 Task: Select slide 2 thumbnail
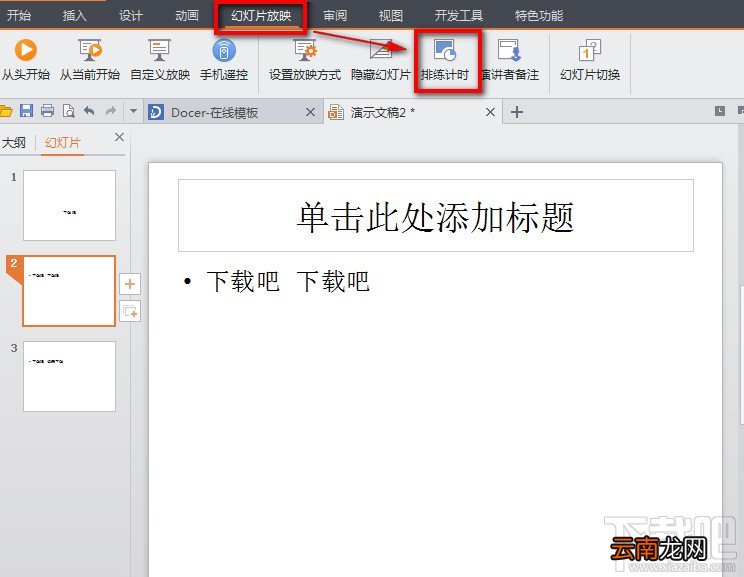69,291
